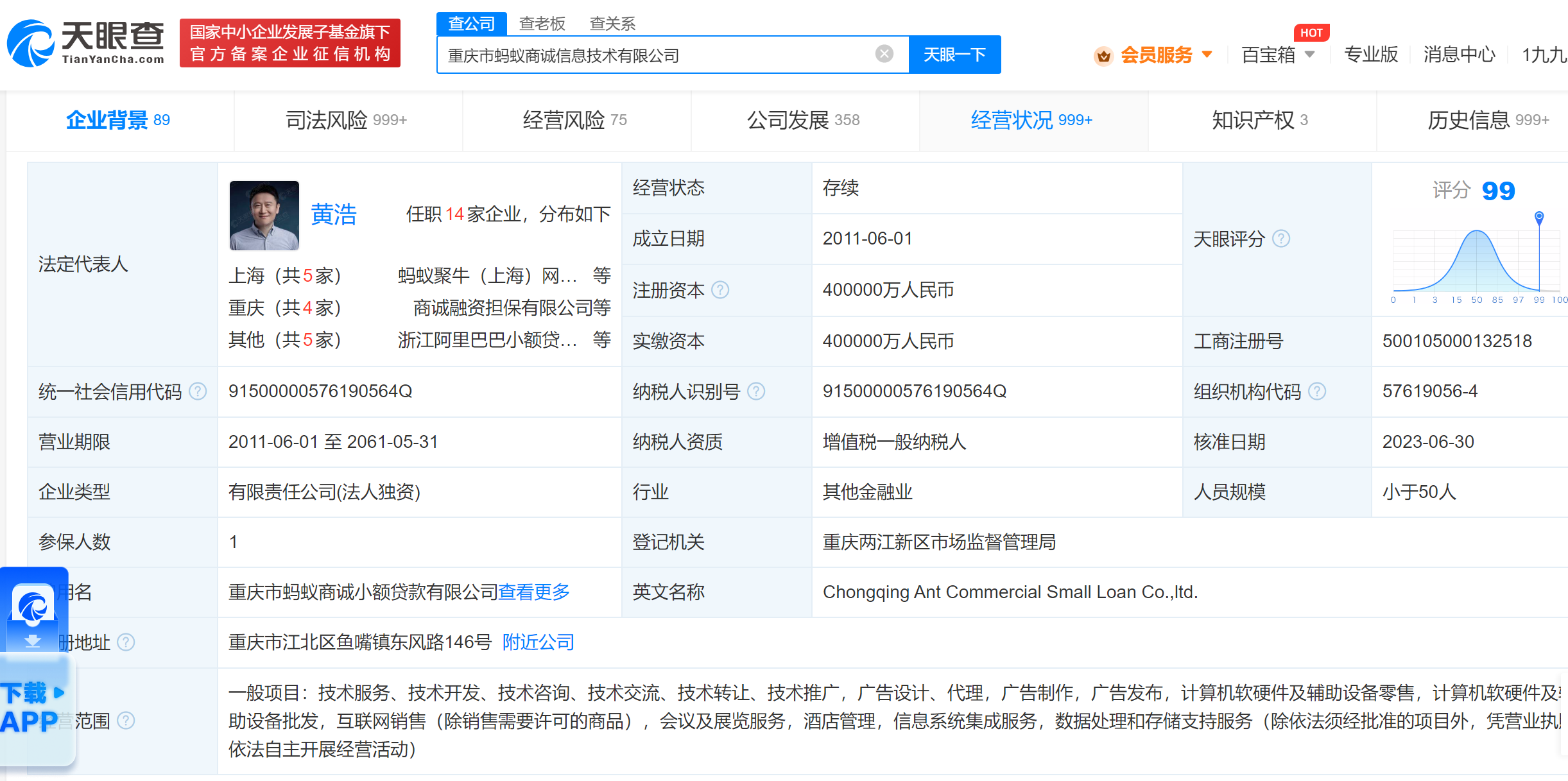Open the 黄浩 name link

pos(334,214)
